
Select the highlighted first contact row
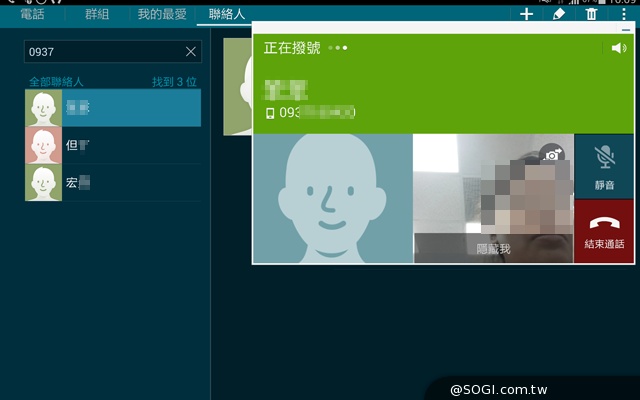click(x=113, y=108)
